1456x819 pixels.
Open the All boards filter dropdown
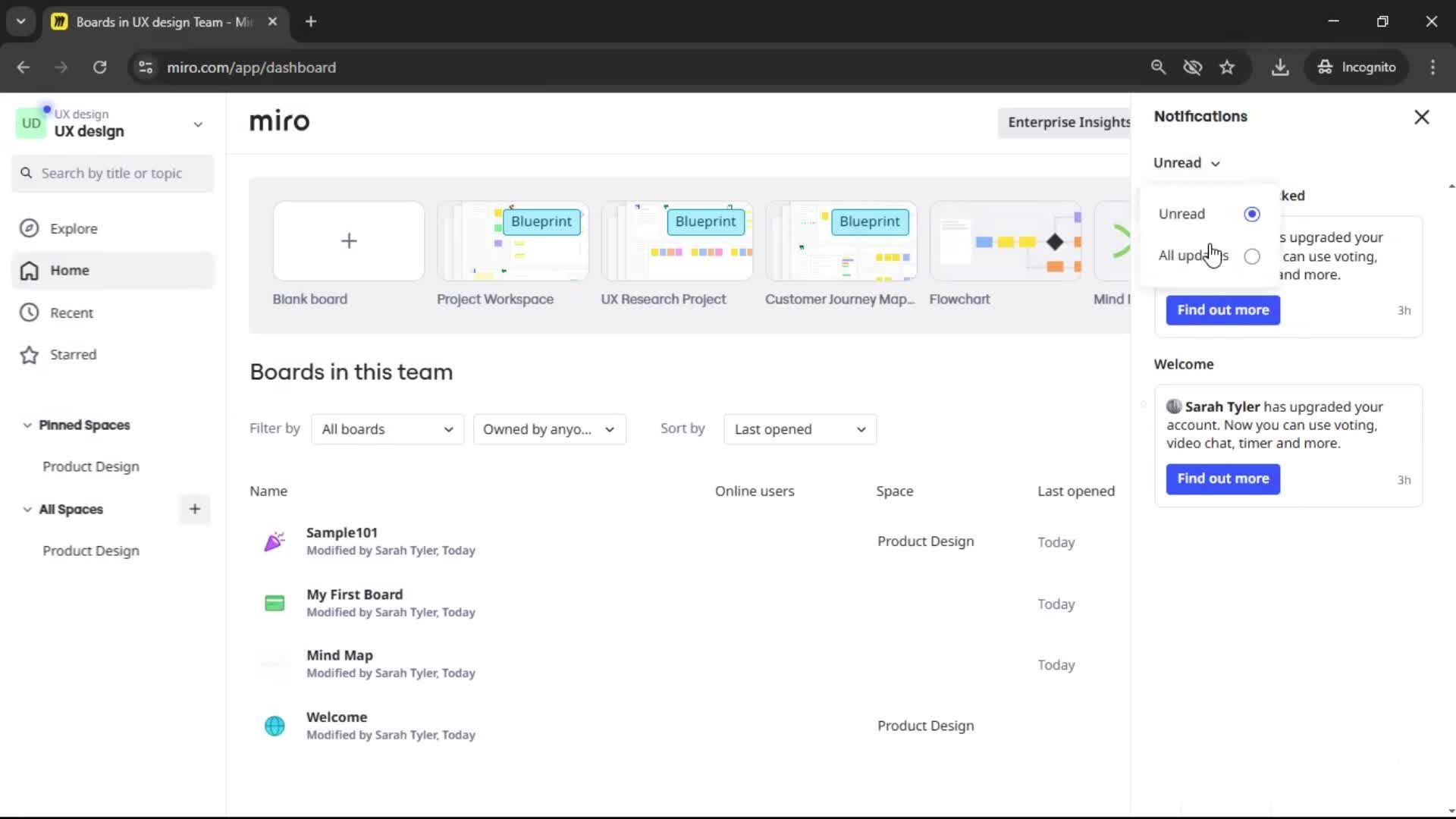388,429
